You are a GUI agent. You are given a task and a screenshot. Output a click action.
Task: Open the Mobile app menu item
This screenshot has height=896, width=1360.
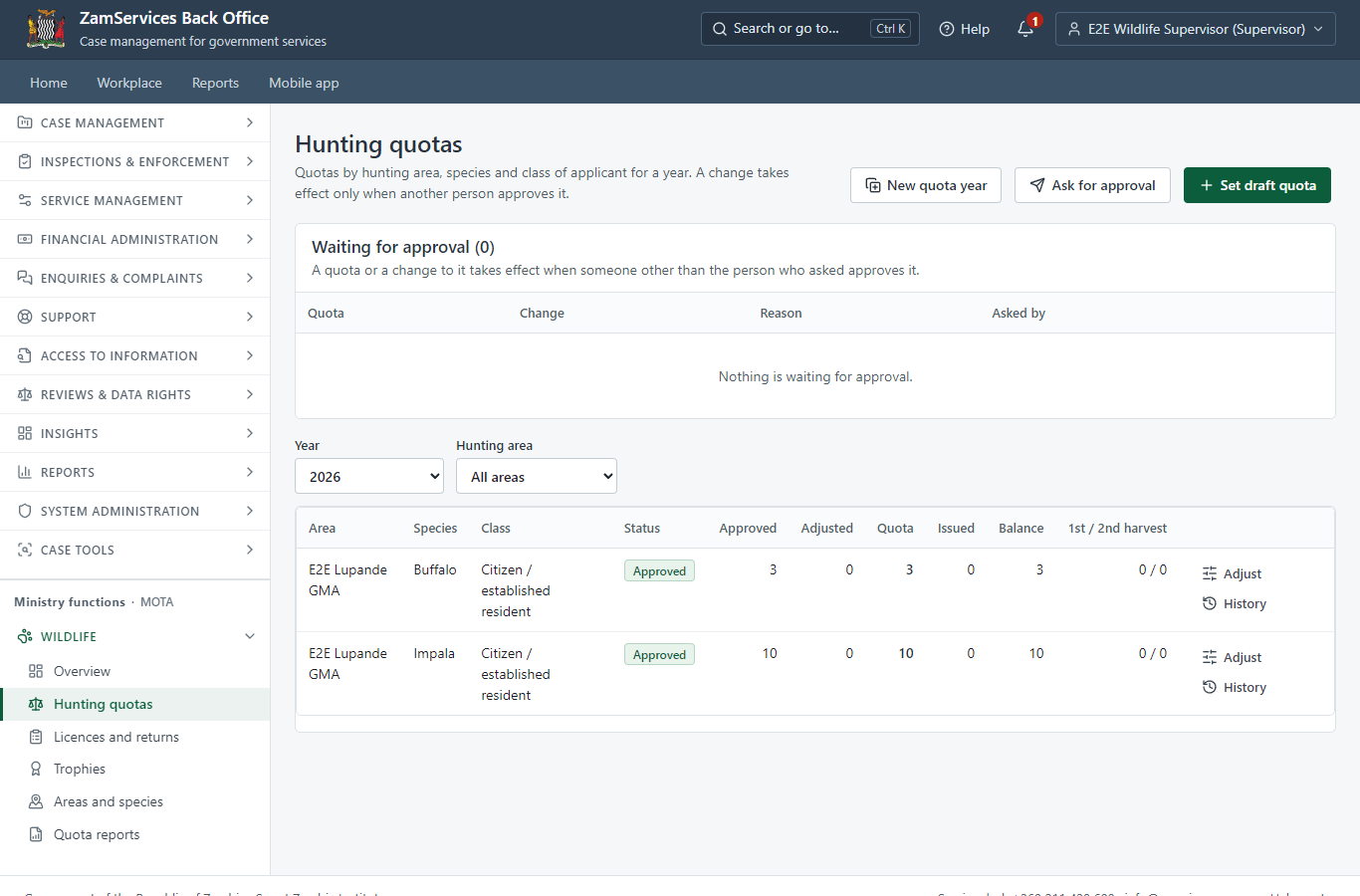coord(304,83)
